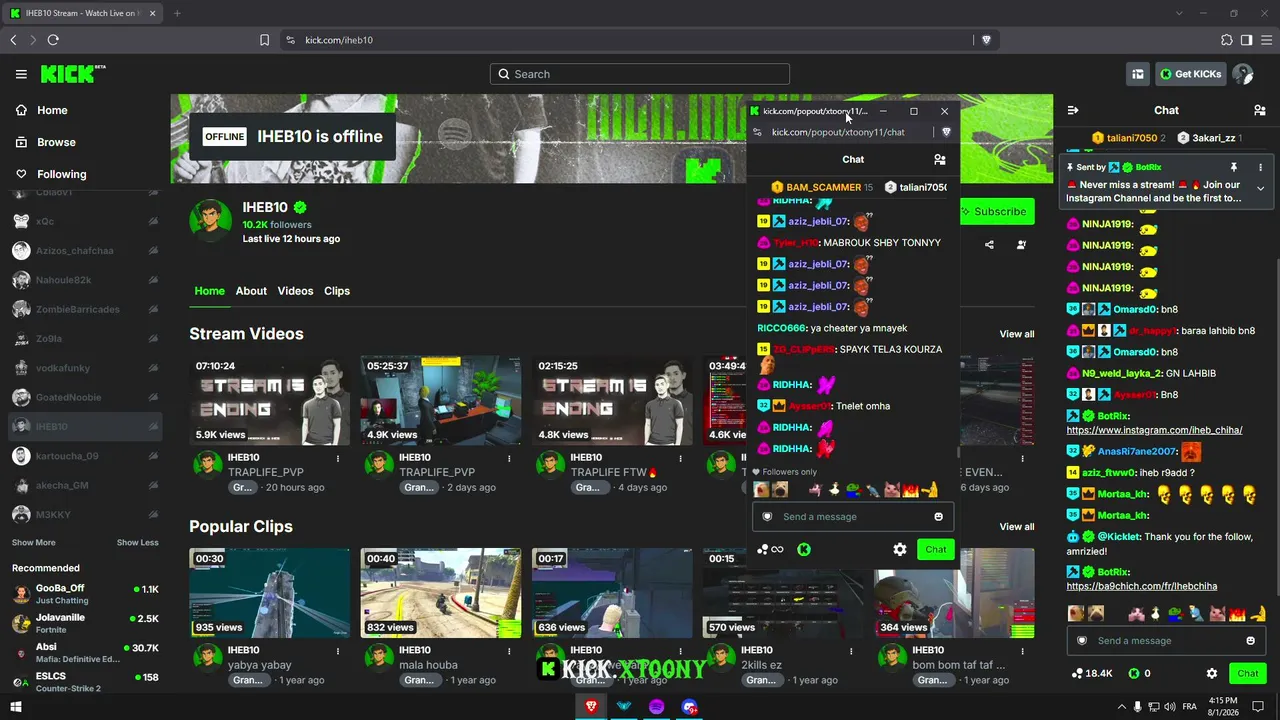
Task: View all Stream Videos
Action: click(1017, 334)
